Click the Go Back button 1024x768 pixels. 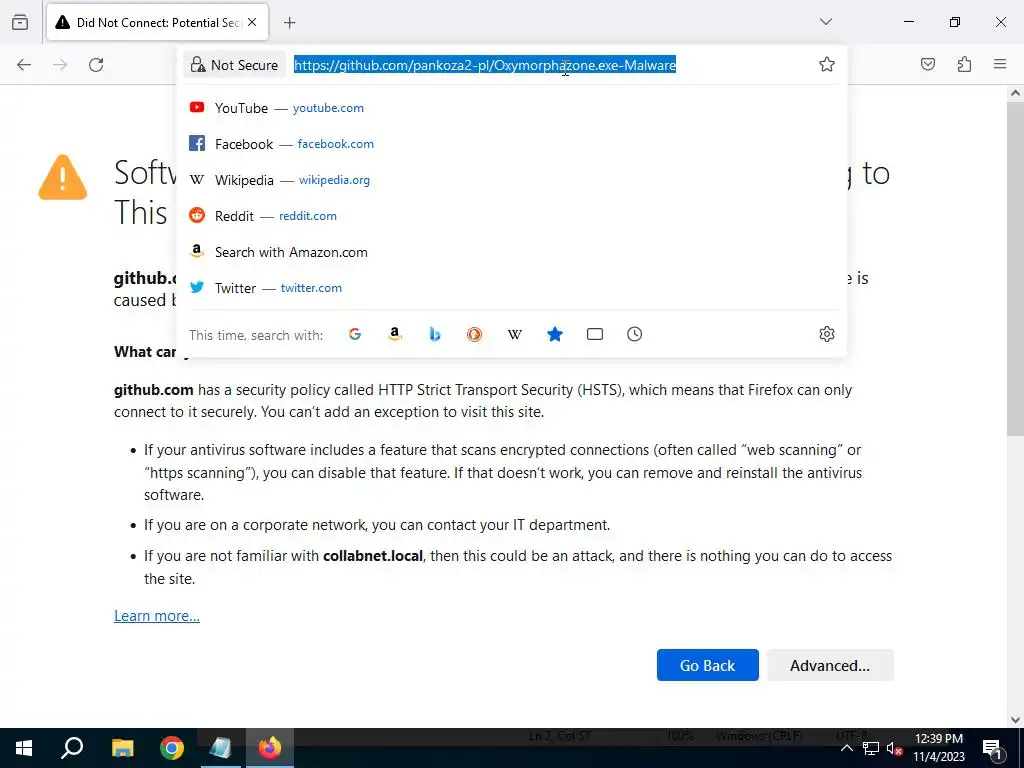coord(707,665)
